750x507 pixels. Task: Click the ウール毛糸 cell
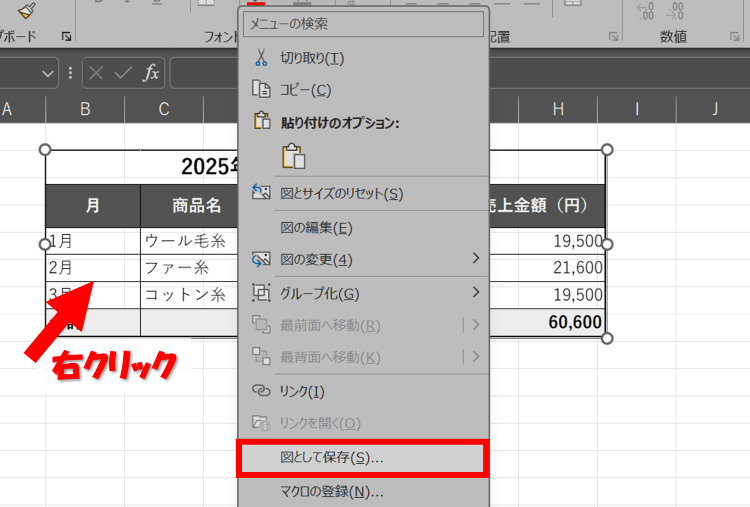[189, 241]
